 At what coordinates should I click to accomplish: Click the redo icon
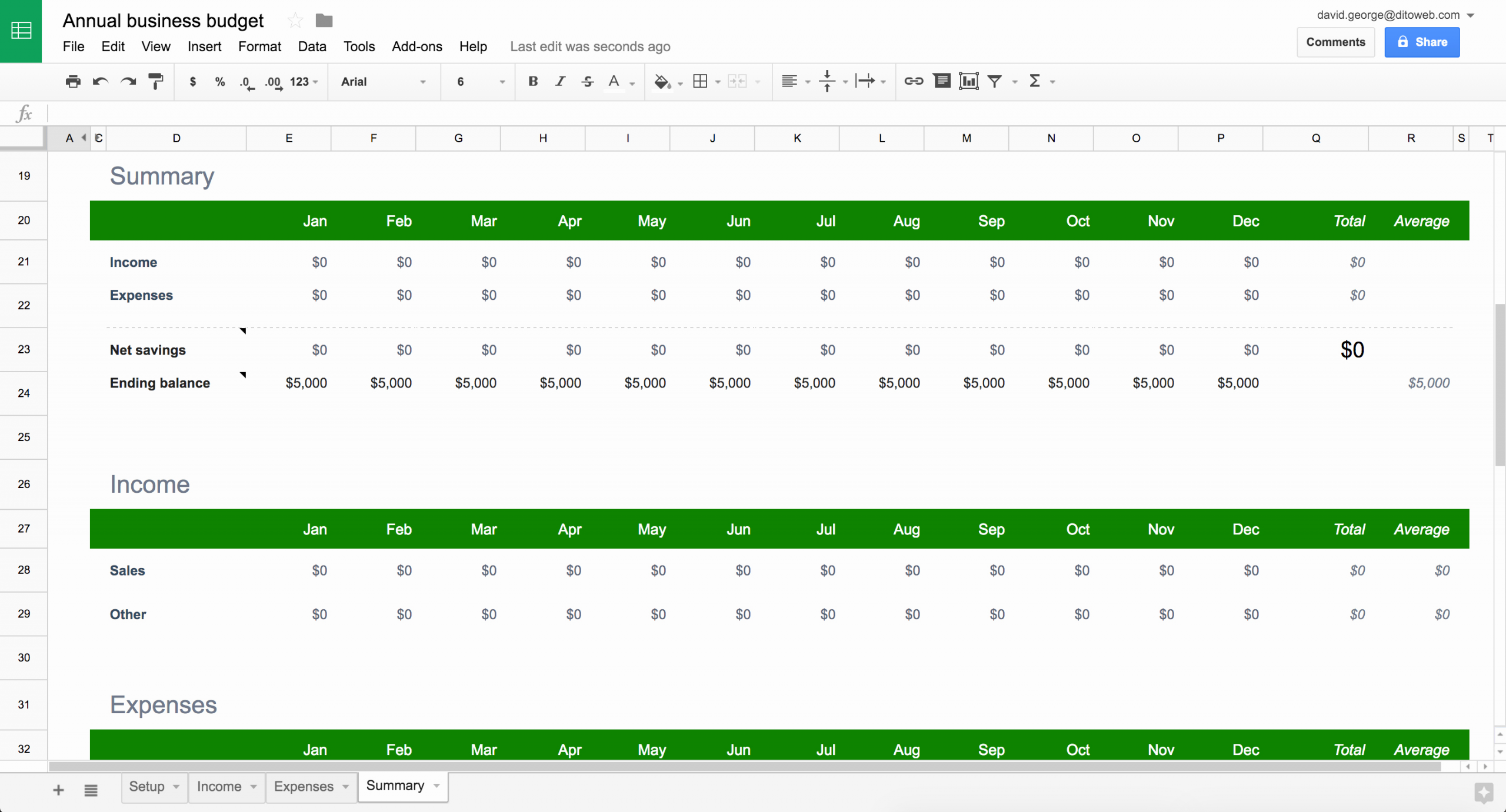(128, 81)
